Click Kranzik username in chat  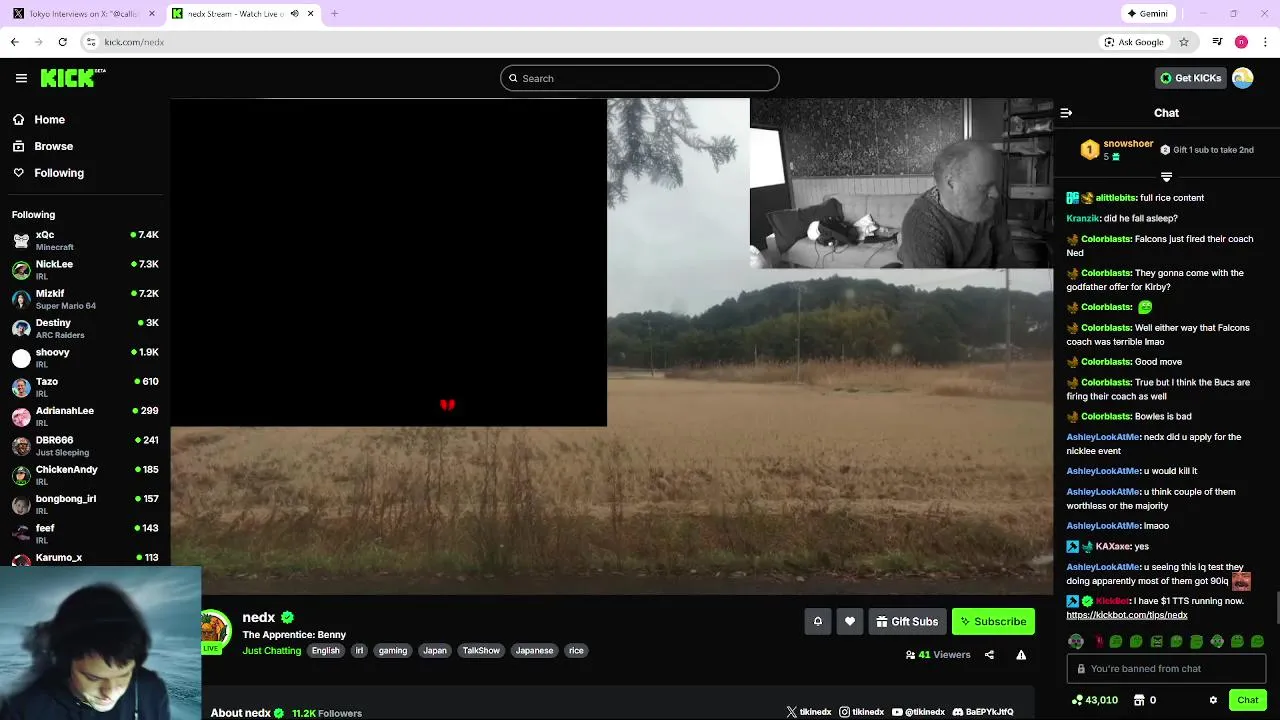pos(1083,219)
